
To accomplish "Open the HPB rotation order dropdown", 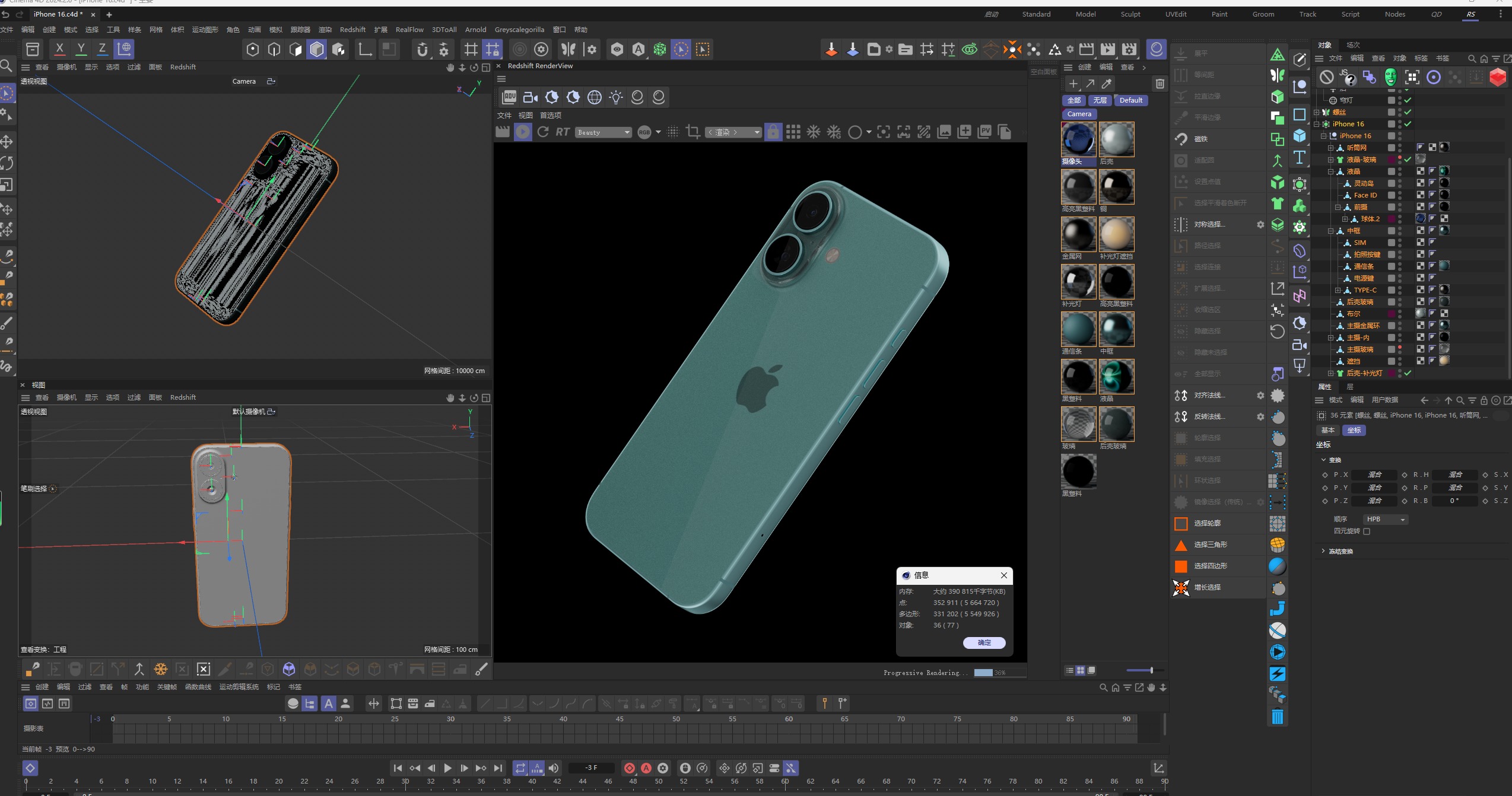I will click(x=1386, y=520).
